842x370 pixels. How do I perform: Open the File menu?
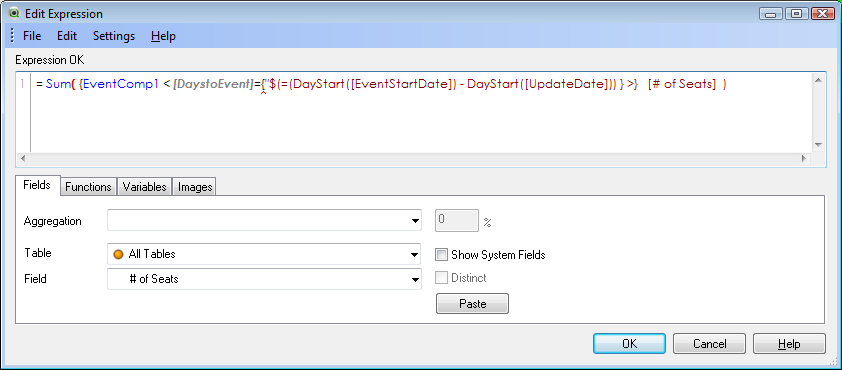pyautogui.click(x=32, y=36)
